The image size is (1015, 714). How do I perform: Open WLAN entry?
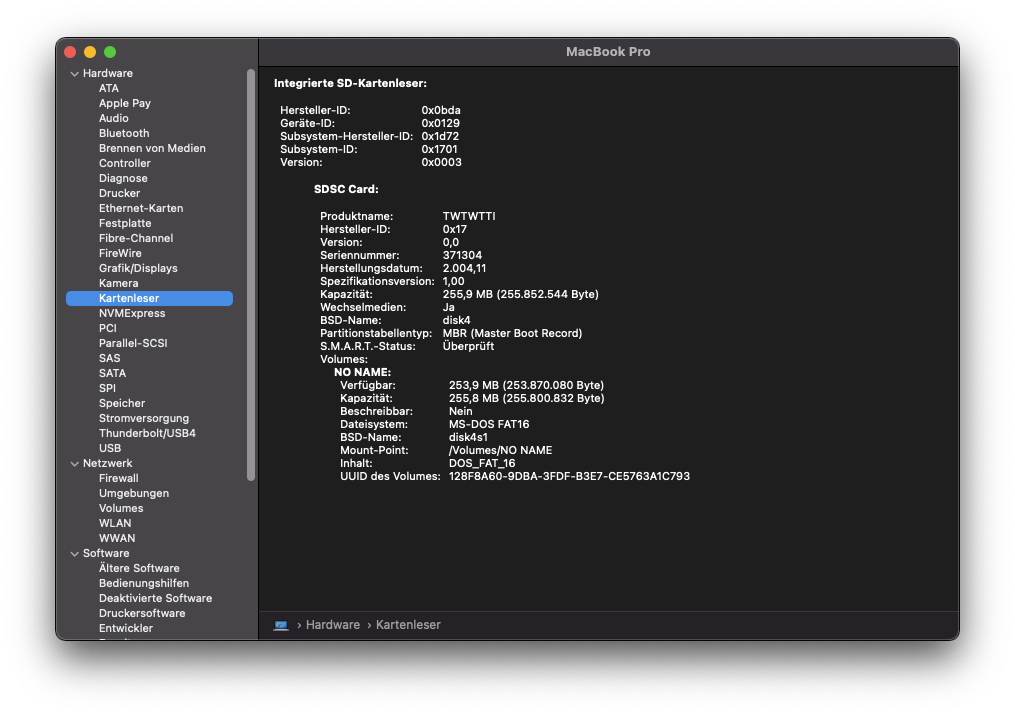pyautogui.click(x=115, y=523)
